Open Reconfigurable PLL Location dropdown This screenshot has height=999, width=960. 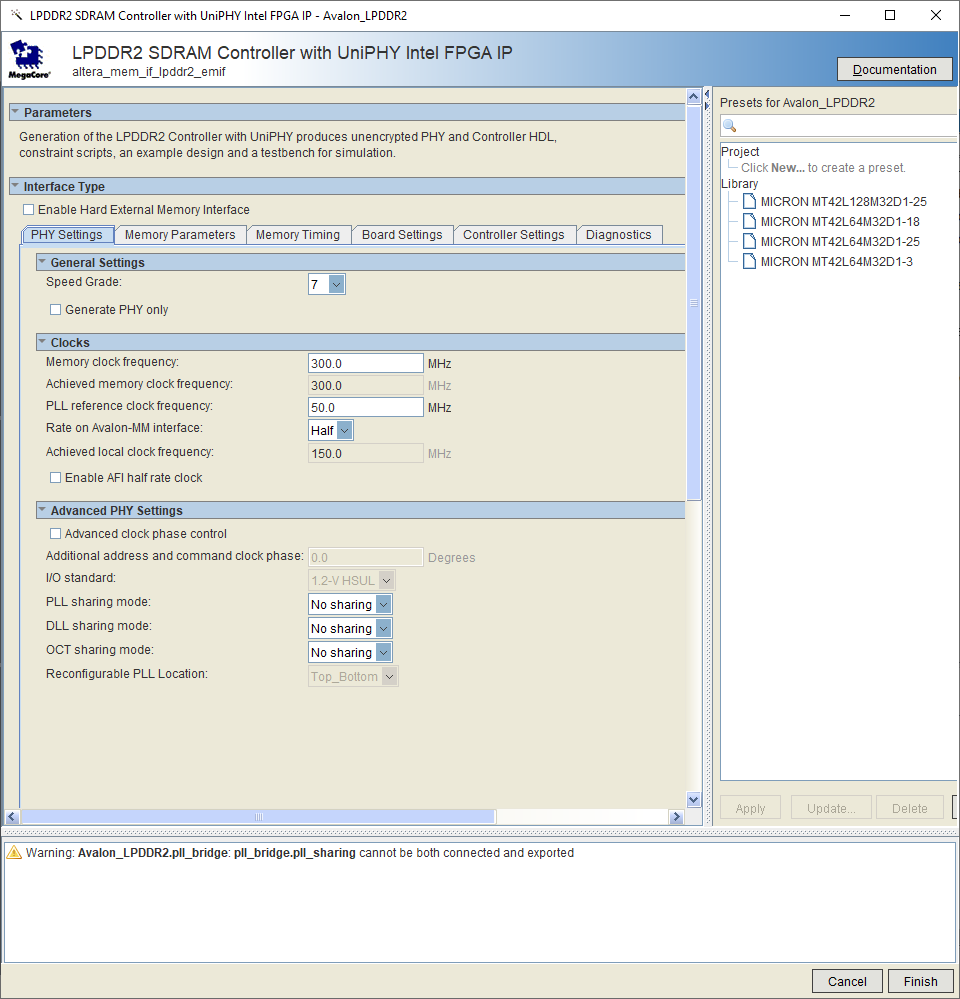coord(390,677)
